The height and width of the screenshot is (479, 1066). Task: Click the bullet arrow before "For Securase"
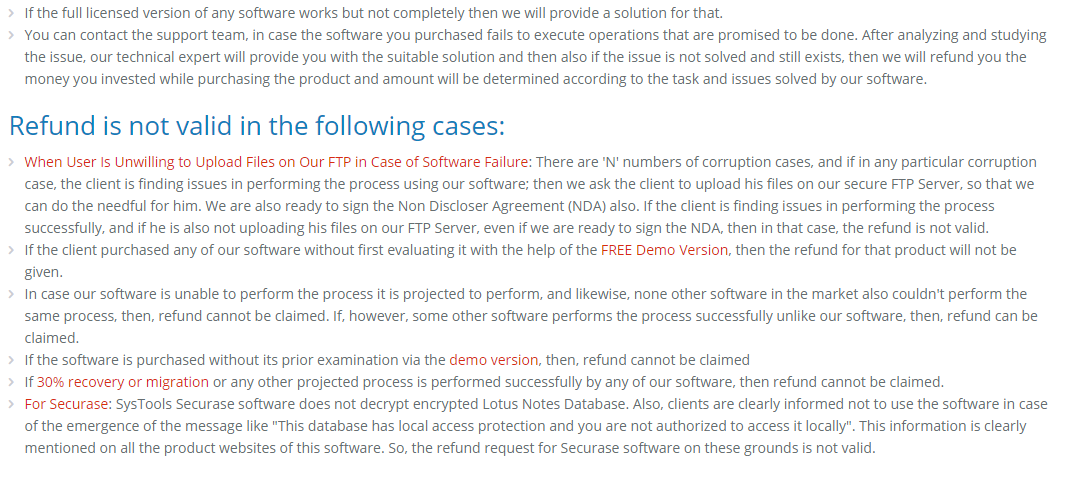[11, 404]
